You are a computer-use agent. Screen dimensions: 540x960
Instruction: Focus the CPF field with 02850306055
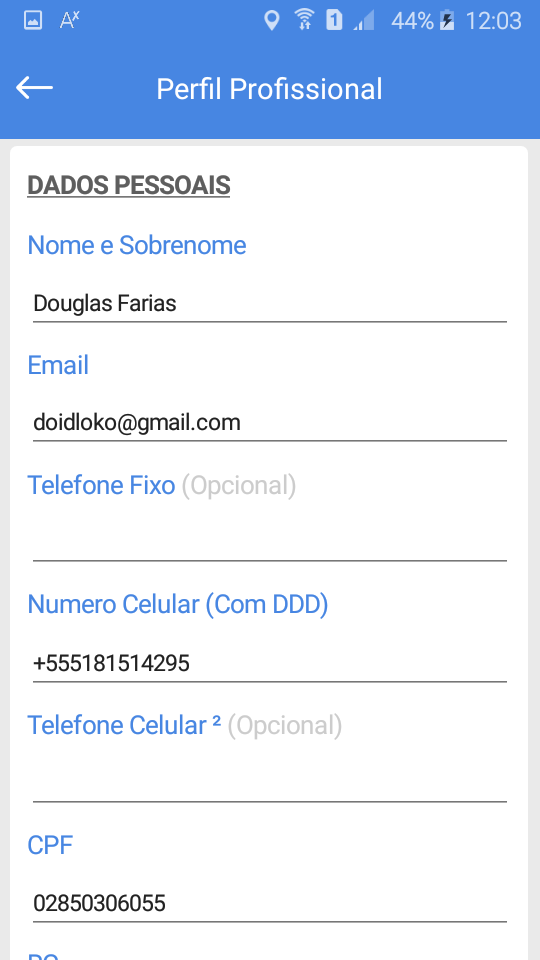[269, 903]
